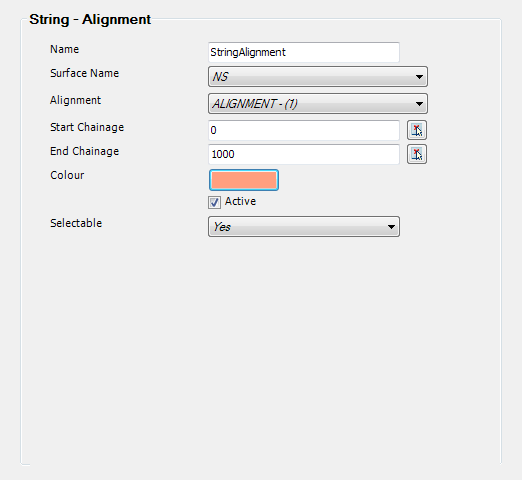Focus the Name field containing StringAlignment
The image size is (522, 480).
click(304, 52)
